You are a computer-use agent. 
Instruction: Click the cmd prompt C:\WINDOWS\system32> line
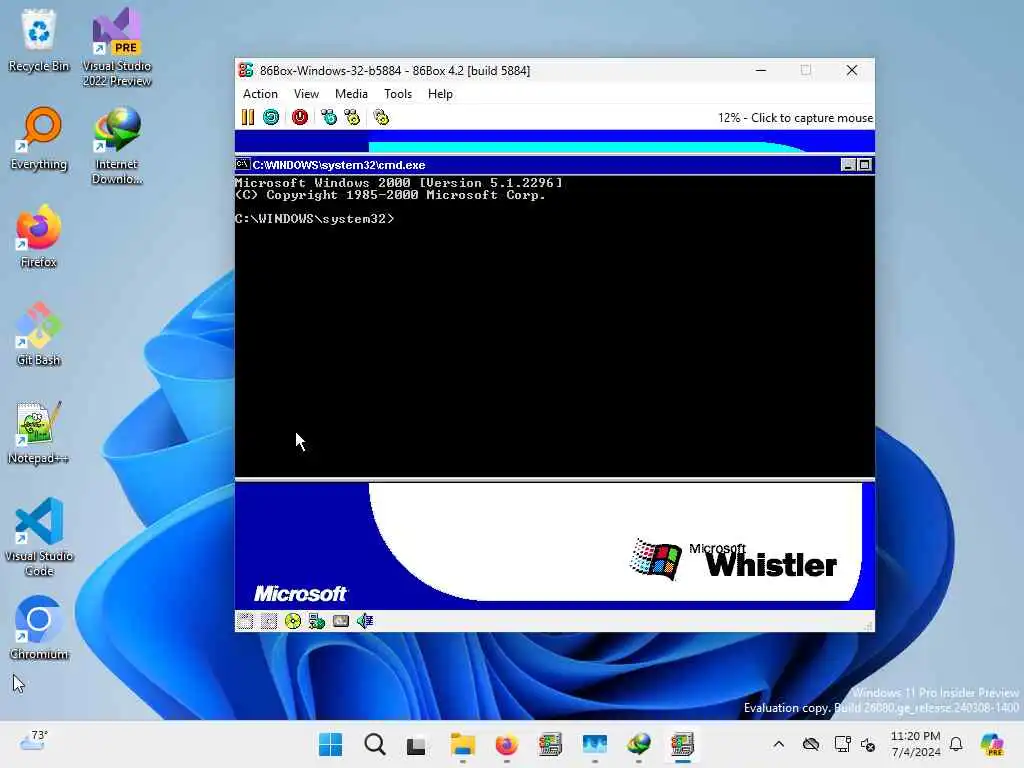coord(315,219)
